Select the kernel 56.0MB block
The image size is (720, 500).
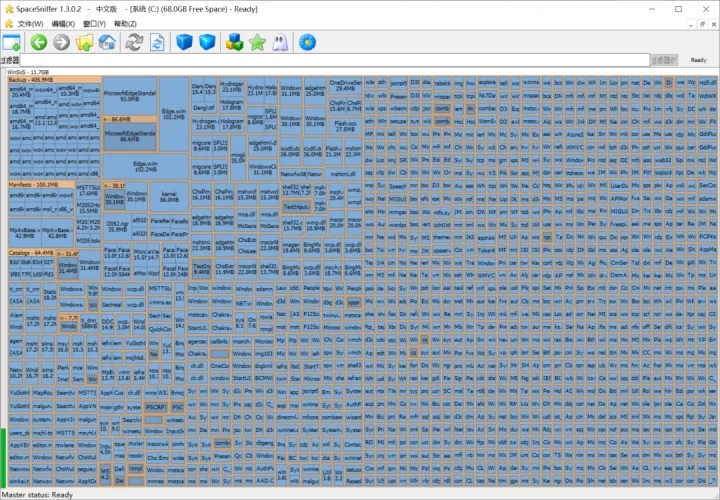pos(169,197)
